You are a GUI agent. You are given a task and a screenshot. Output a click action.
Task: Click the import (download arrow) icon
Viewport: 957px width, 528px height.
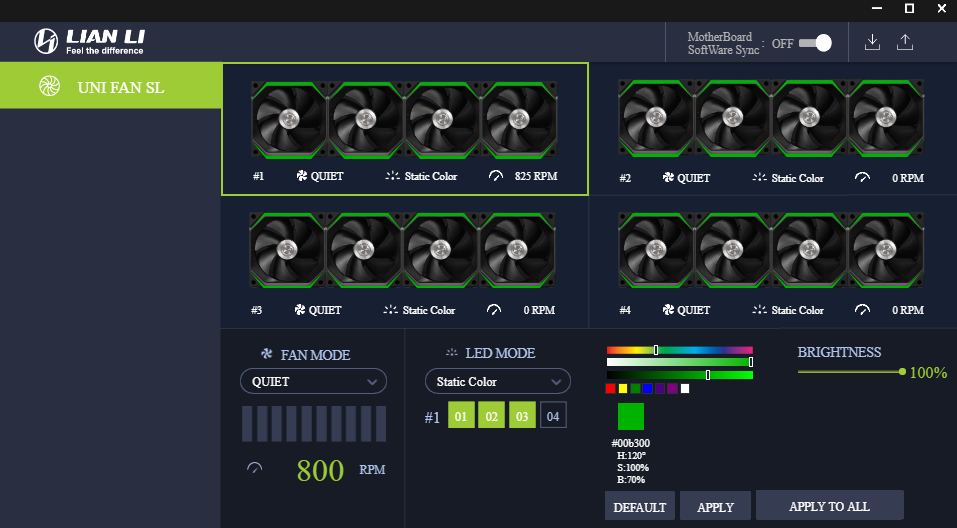pos(872,42)
